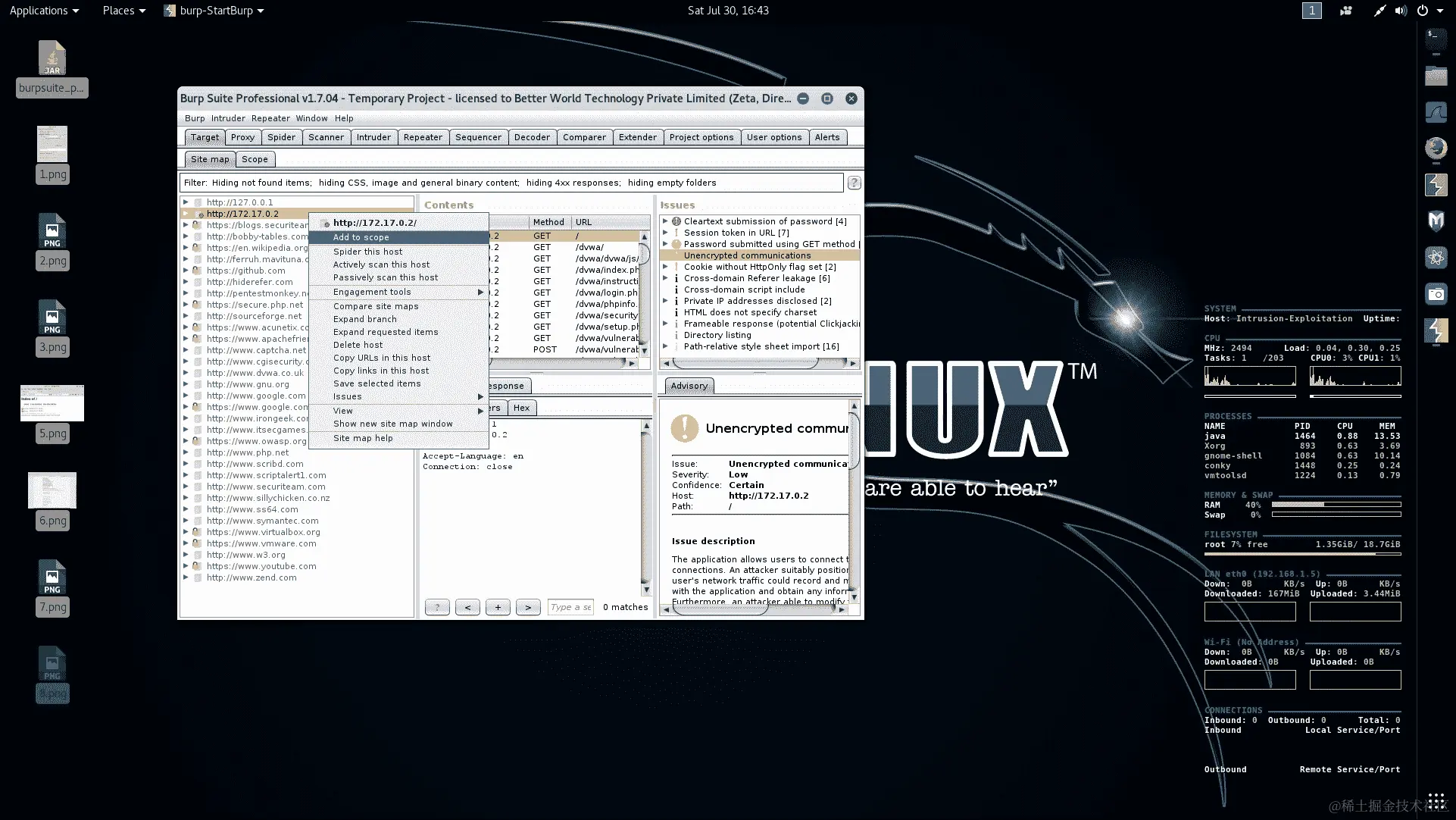The height and width of the screenshot is (820, 1456).
Task: Switch to the Scanner tab
Action: click(x=326, y=137)
